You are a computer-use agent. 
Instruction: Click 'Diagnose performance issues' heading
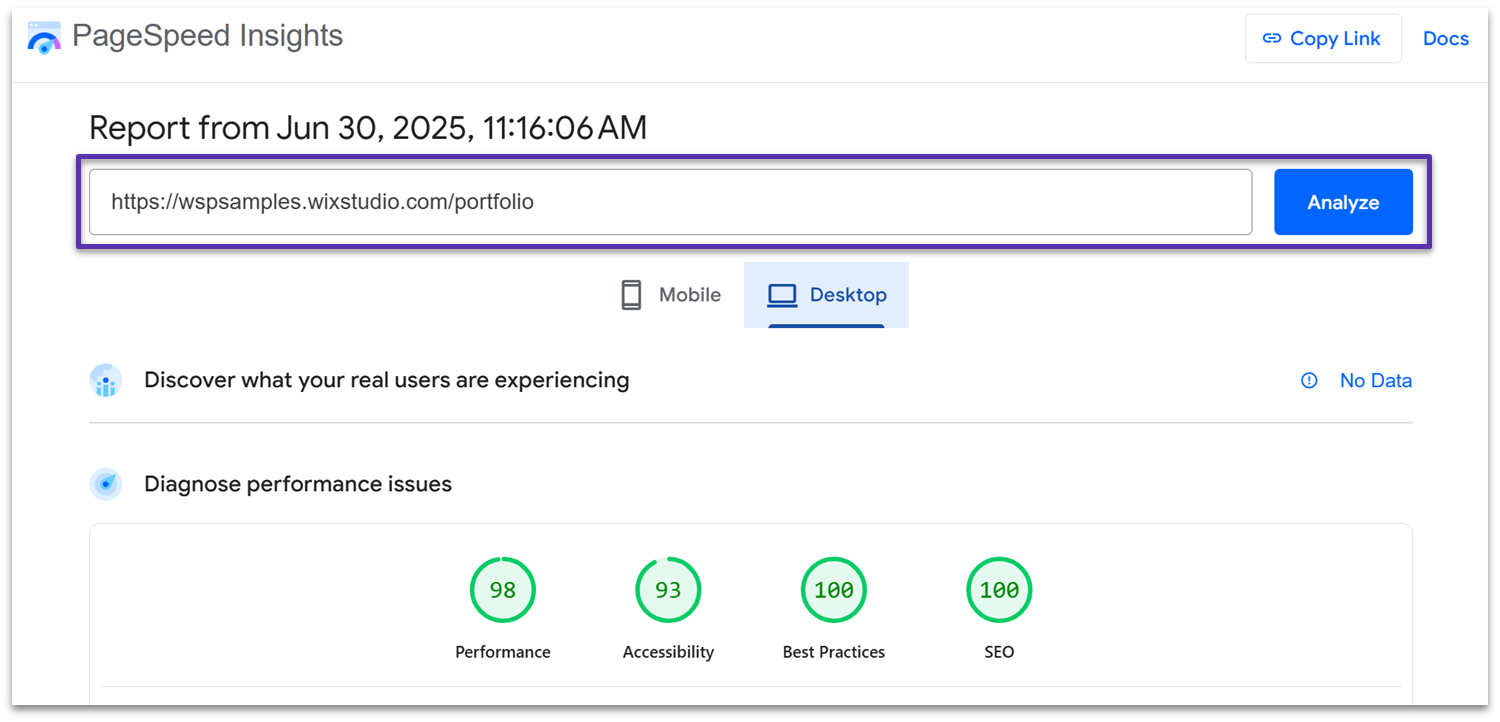pos(298,484)
